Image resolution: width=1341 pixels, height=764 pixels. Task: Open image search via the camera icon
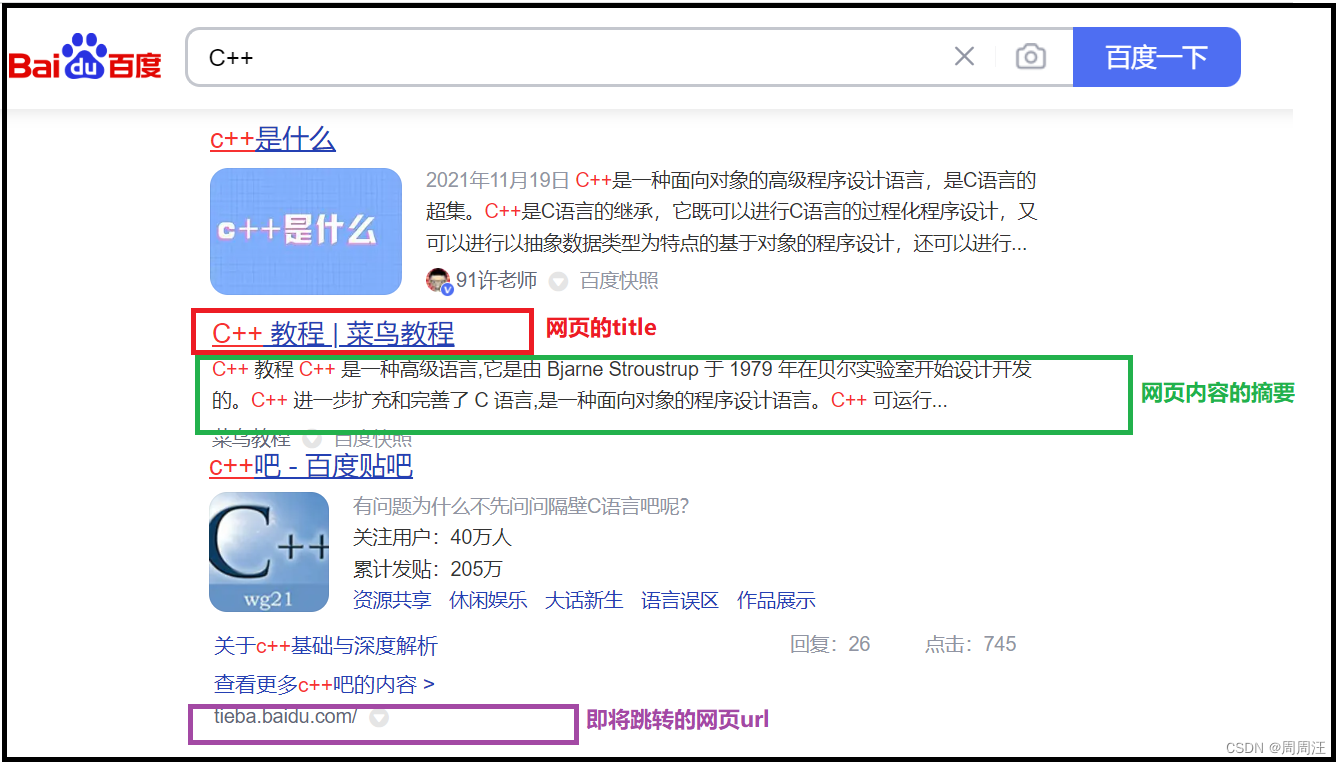[1030, 57]
